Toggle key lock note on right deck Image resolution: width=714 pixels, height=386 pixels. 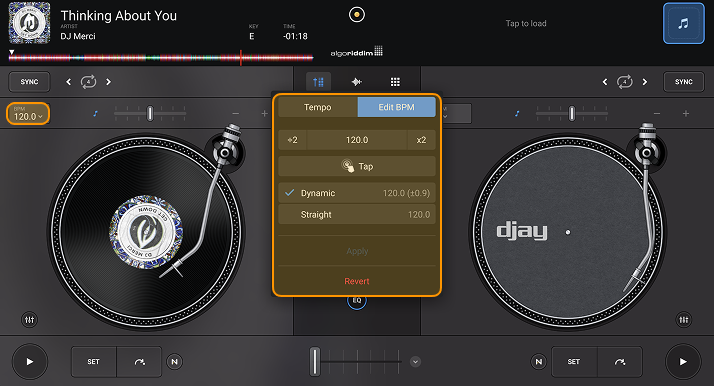(x=517, y=114)
